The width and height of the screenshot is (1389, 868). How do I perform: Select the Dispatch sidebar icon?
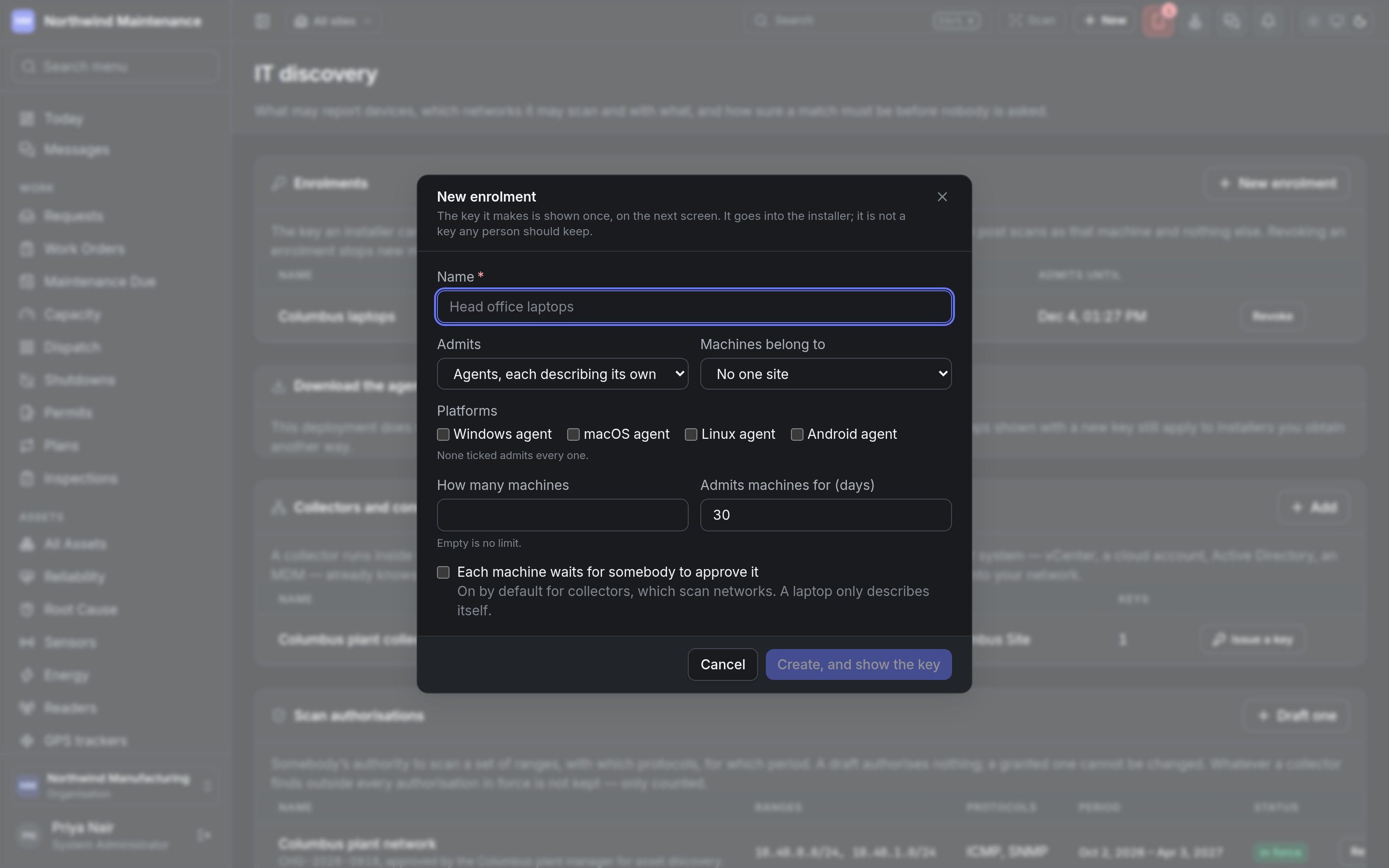tap(27, 347)
